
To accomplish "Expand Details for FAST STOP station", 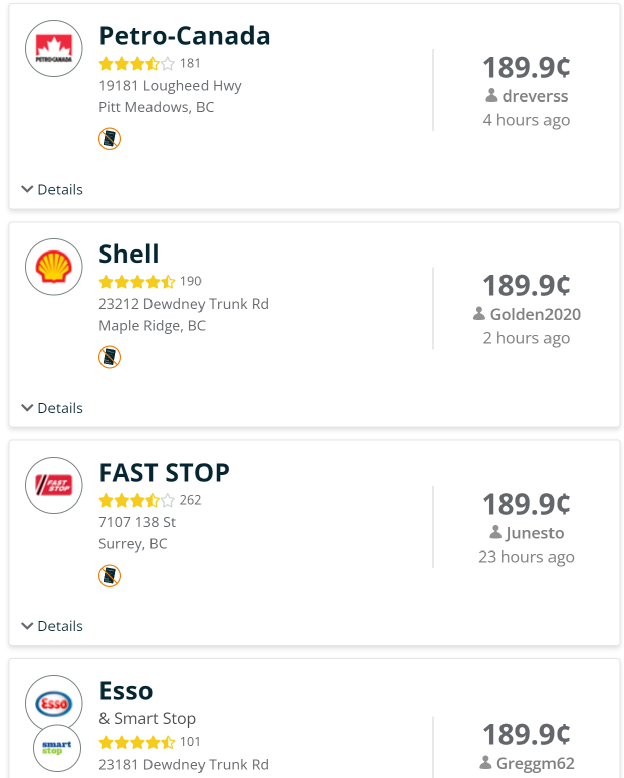I will [52, 626].
